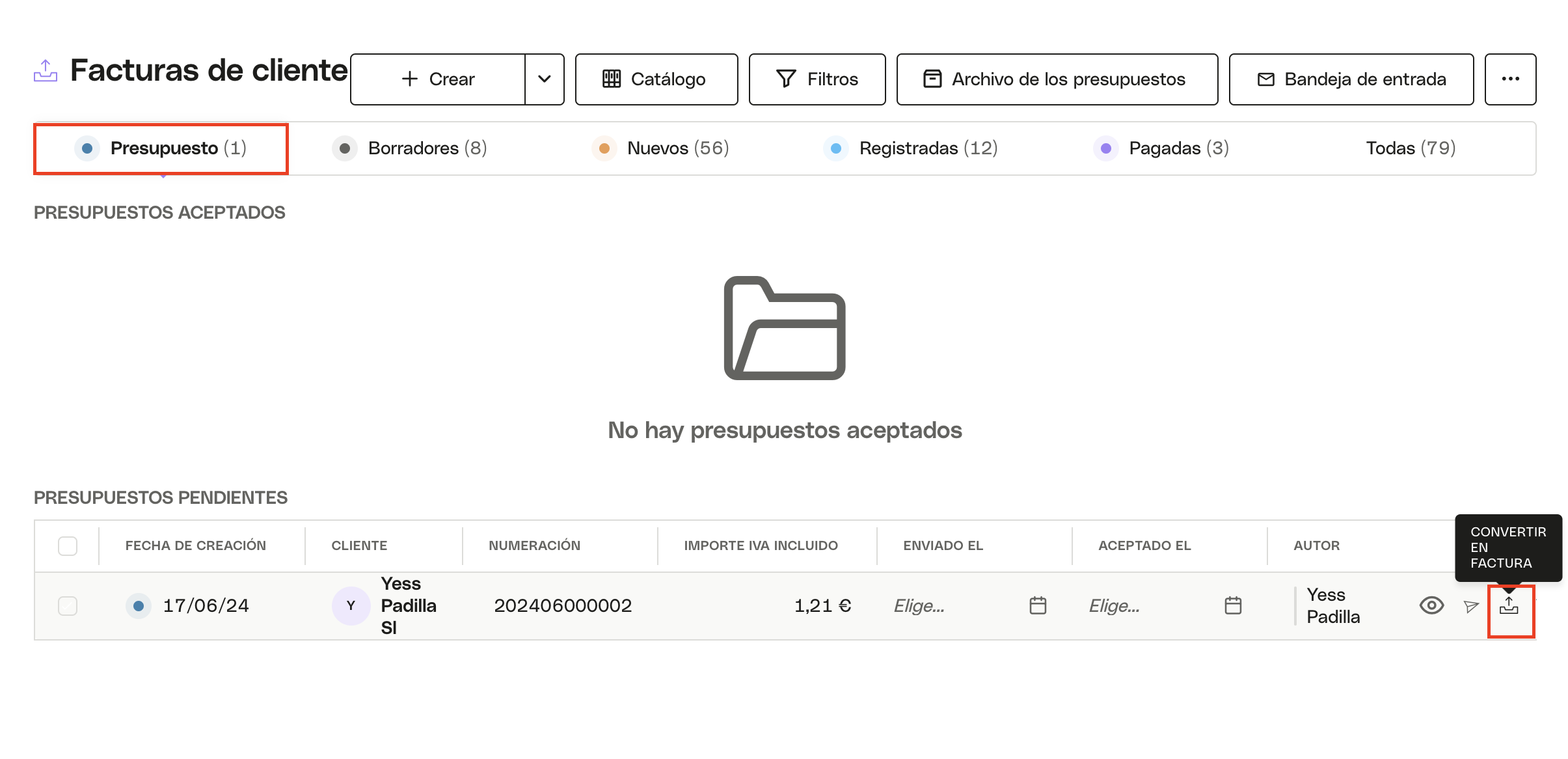The image size is (1568, 759).
Task: Click the author name Yess Padilla
Action: click(x=1333, y=606)
